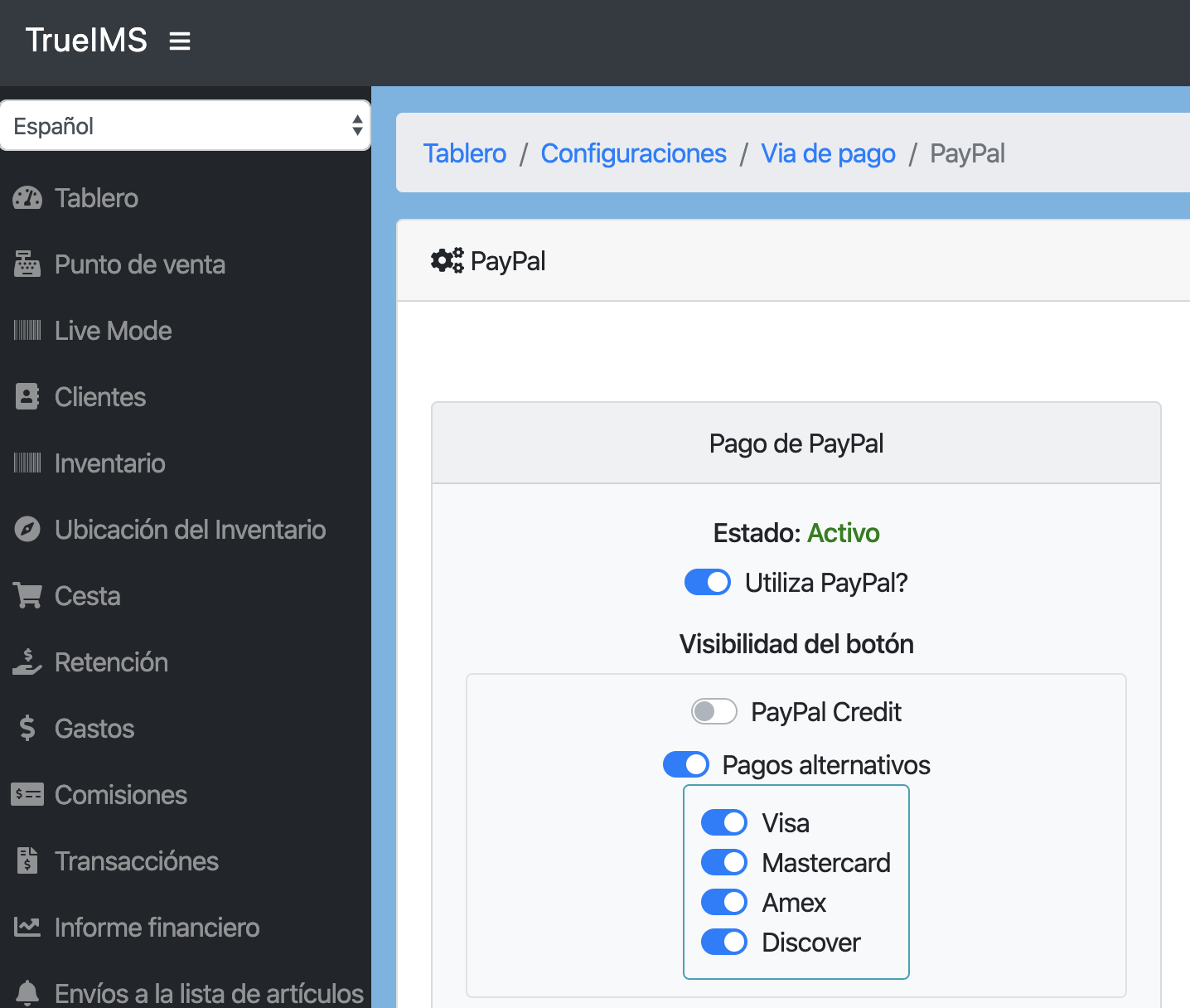Go to Clientes in the sidebar
Screen dimensions: 1190x1008
(x=100, y=397)
